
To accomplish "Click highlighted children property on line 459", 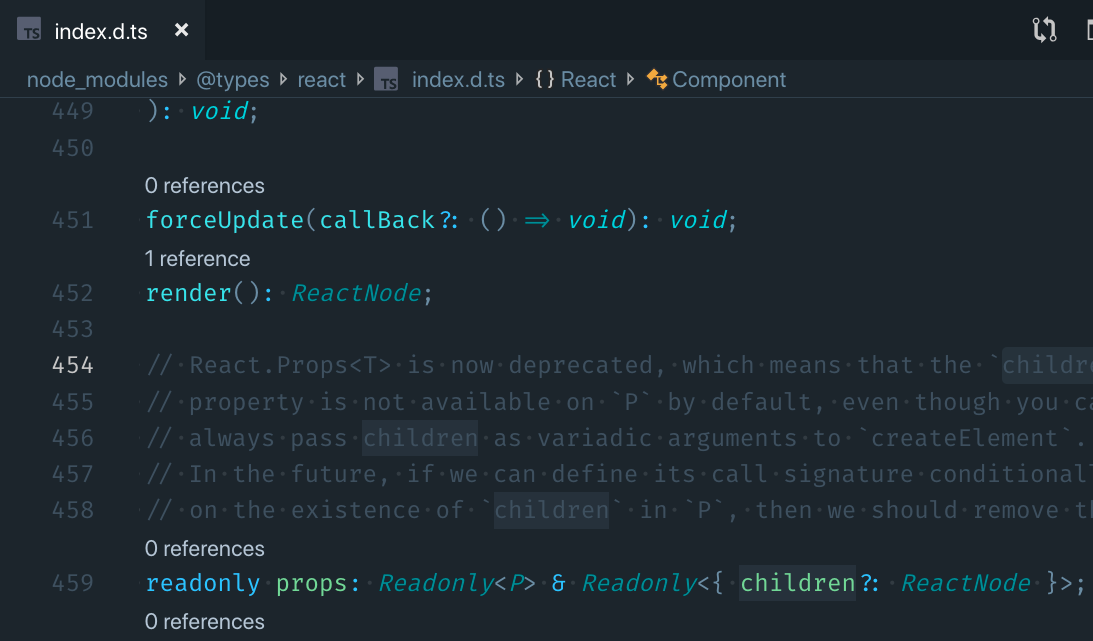I will [797, 583].
